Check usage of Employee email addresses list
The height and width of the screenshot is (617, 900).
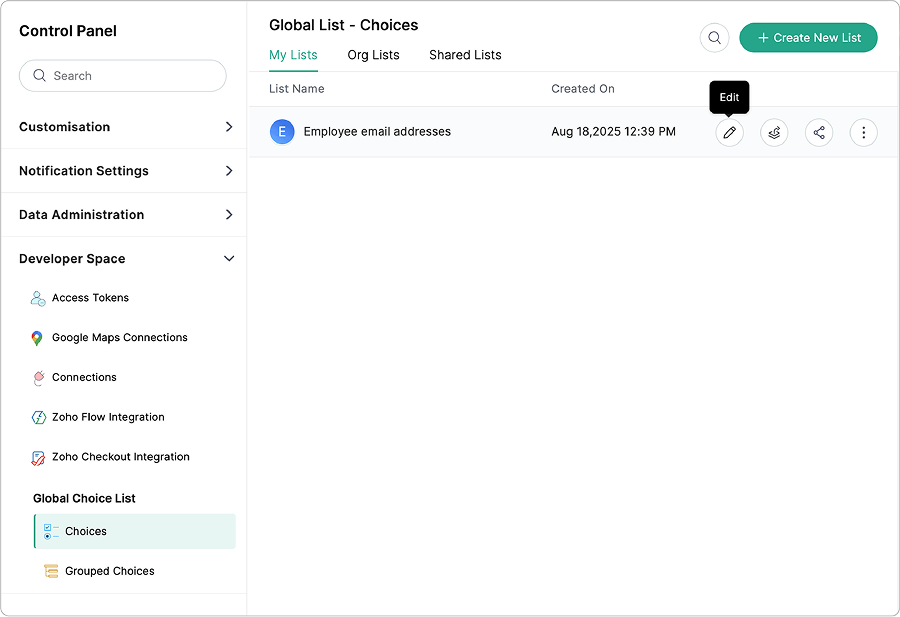pyautogui.click(x=774, y=132)
